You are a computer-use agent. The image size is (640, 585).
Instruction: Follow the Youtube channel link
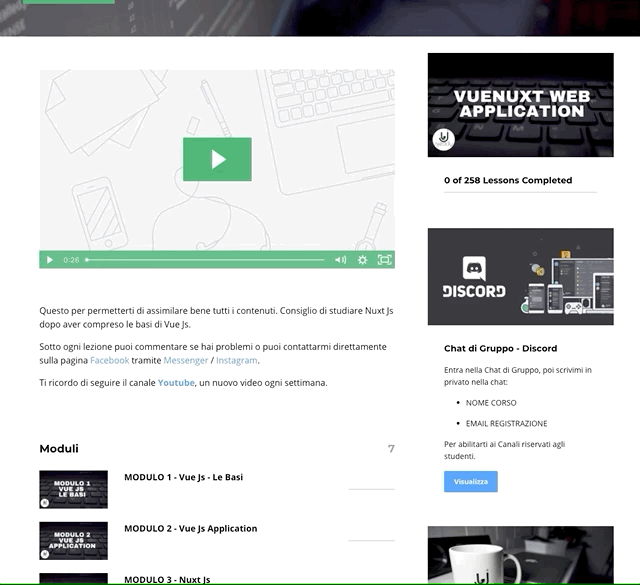pos(176,383)
